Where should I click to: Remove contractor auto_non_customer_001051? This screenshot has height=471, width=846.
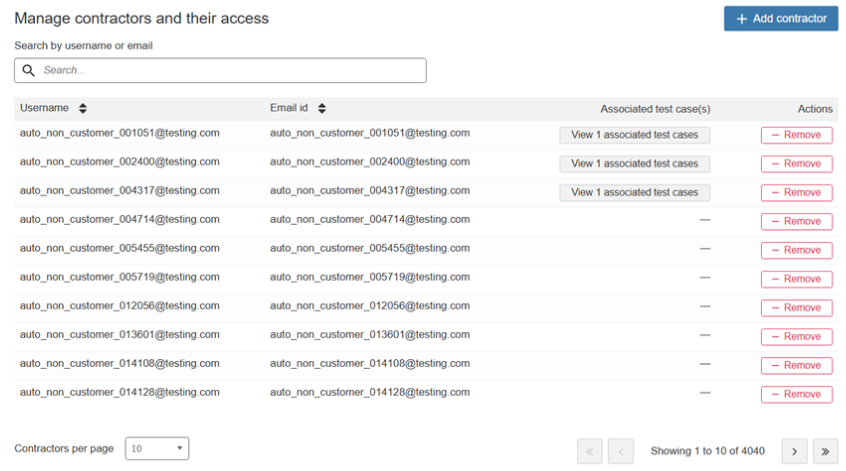pyautogui.click(x=796, y=135)
